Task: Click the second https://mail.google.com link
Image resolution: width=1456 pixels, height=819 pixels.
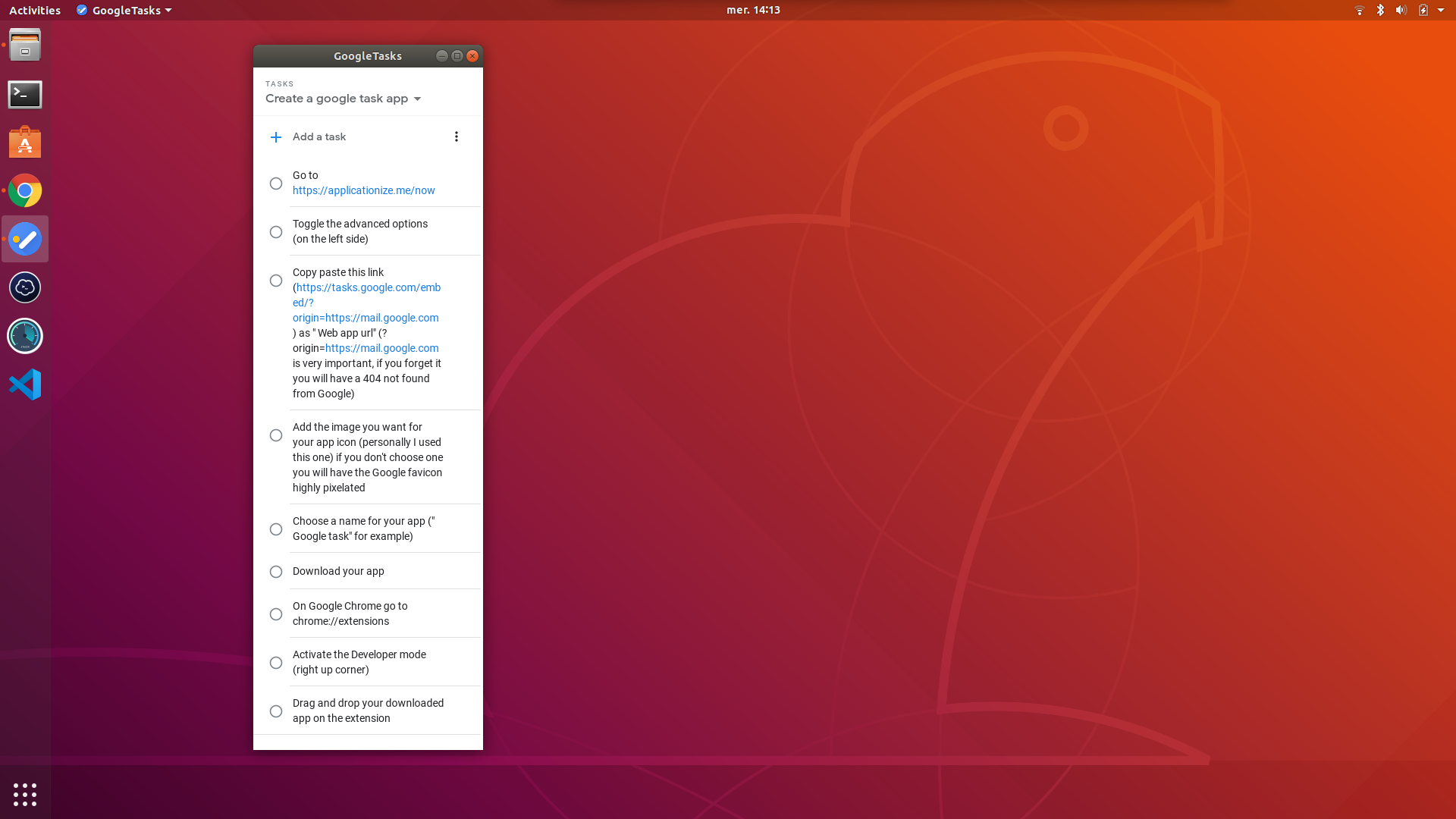Action: 382,348
